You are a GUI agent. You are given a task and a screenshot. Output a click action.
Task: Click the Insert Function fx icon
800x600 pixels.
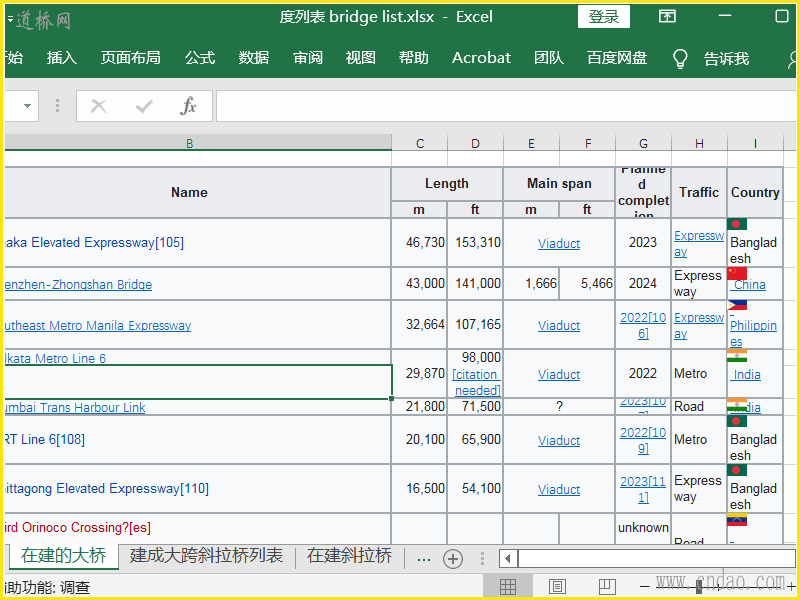188,106
